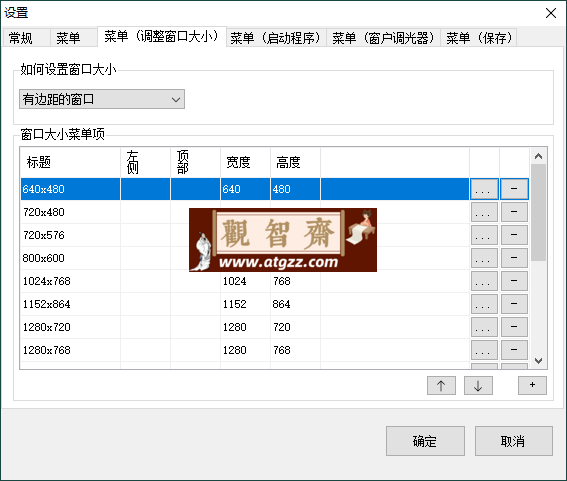Click the 左侧 column header
This screenshot has width=567, height=481.
click(x=145, y=162)
